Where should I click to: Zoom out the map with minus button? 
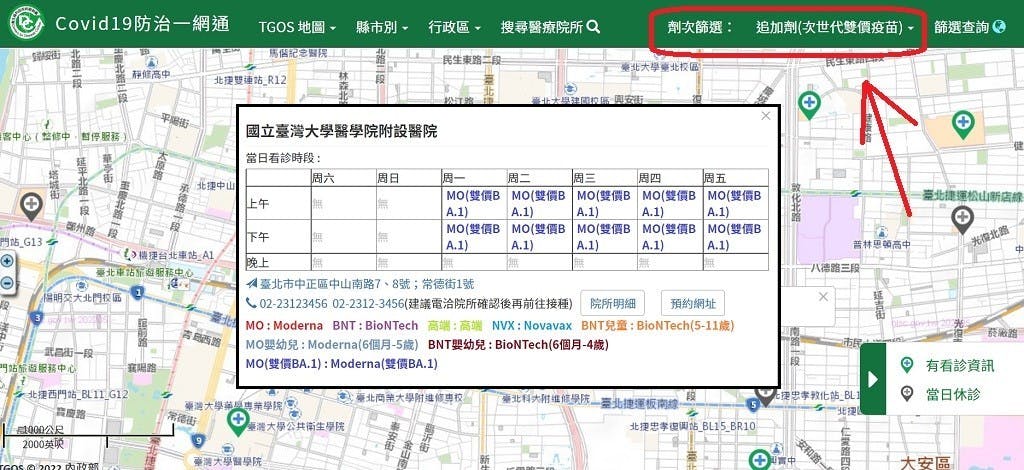point(7,283)
